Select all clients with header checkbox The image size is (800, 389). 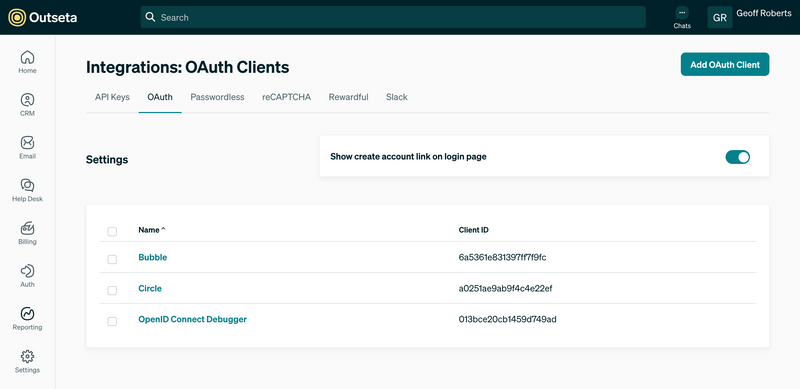coord(112,232)
